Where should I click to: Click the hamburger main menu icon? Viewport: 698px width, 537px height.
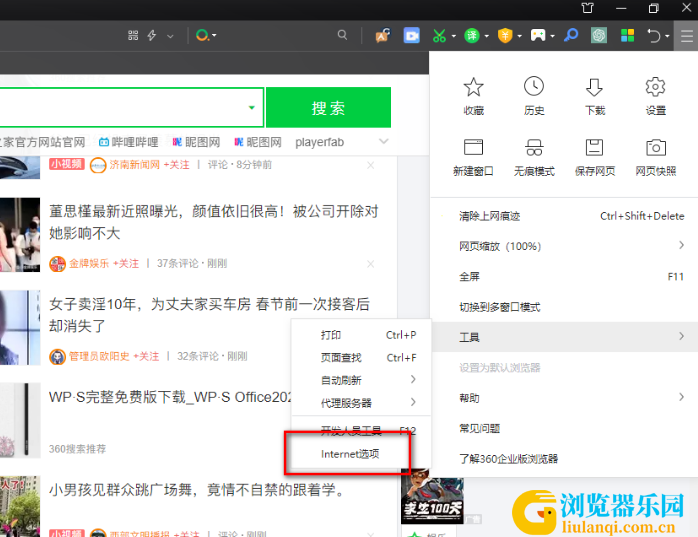(x=686, y=36)
